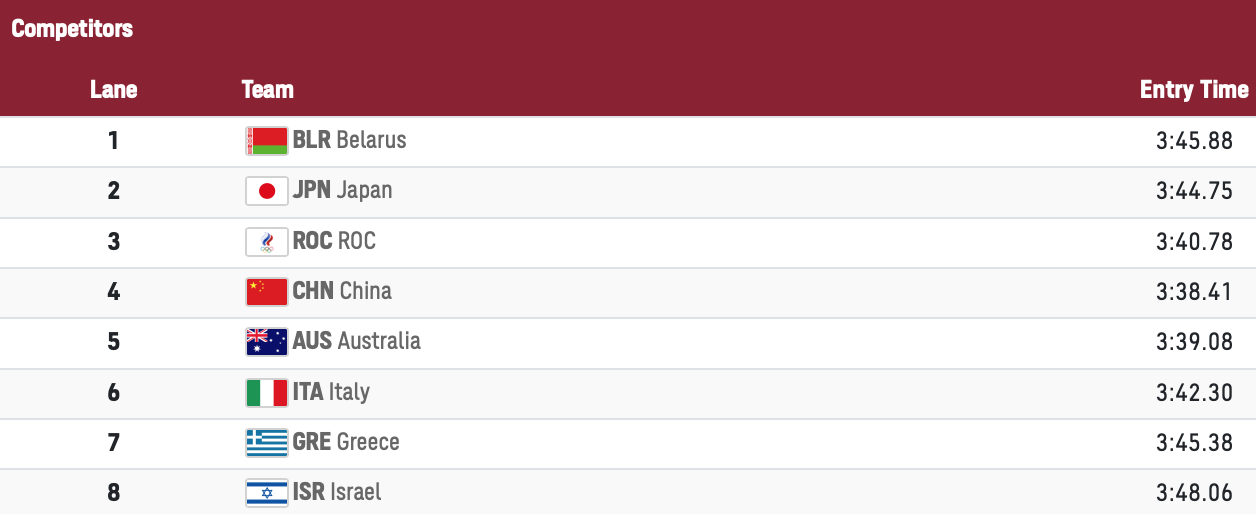This screenshot has height=514, width=1256.
Task: Open the AUS Australia team link
Action: [x=356, y=341]
